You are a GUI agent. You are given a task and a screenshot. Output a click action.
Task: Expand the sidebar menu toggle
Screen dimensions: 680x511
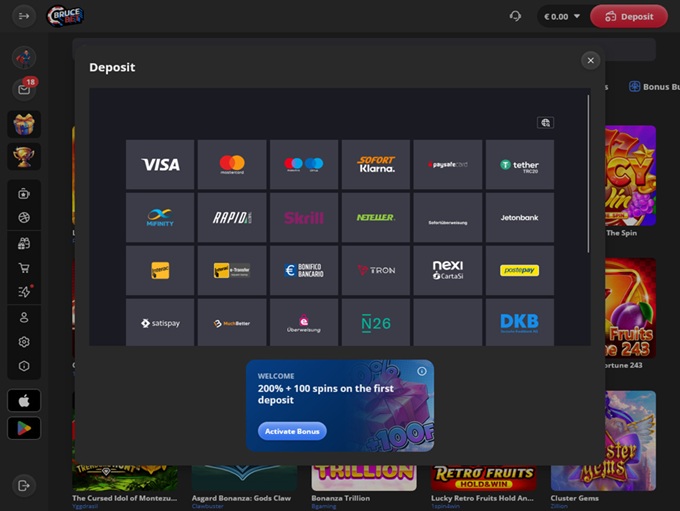tap(24, 16)
